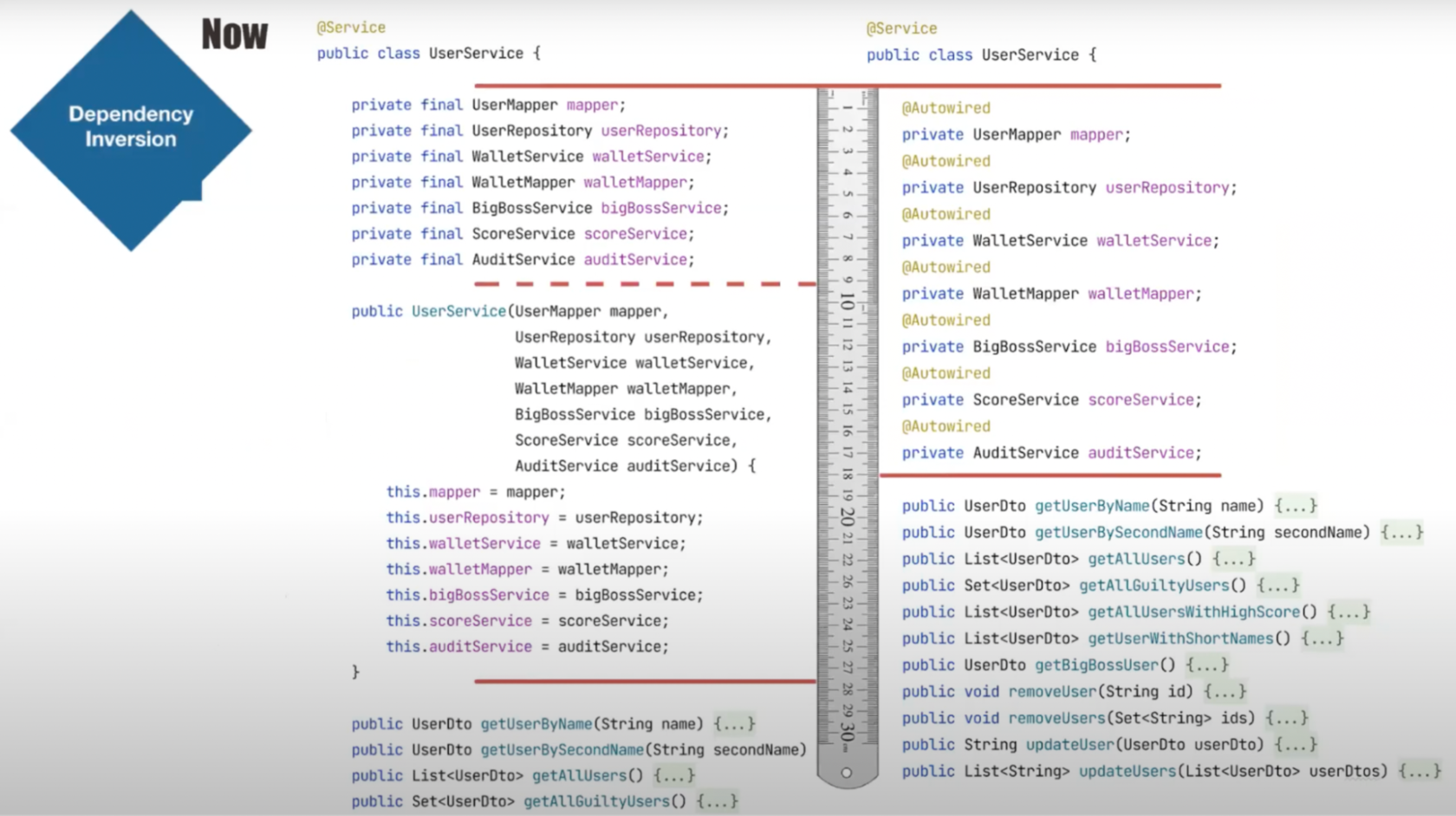1456x816 pixels.
Task: Click the blue Dependency Inversion diamond
Action: tap(131, 130)
